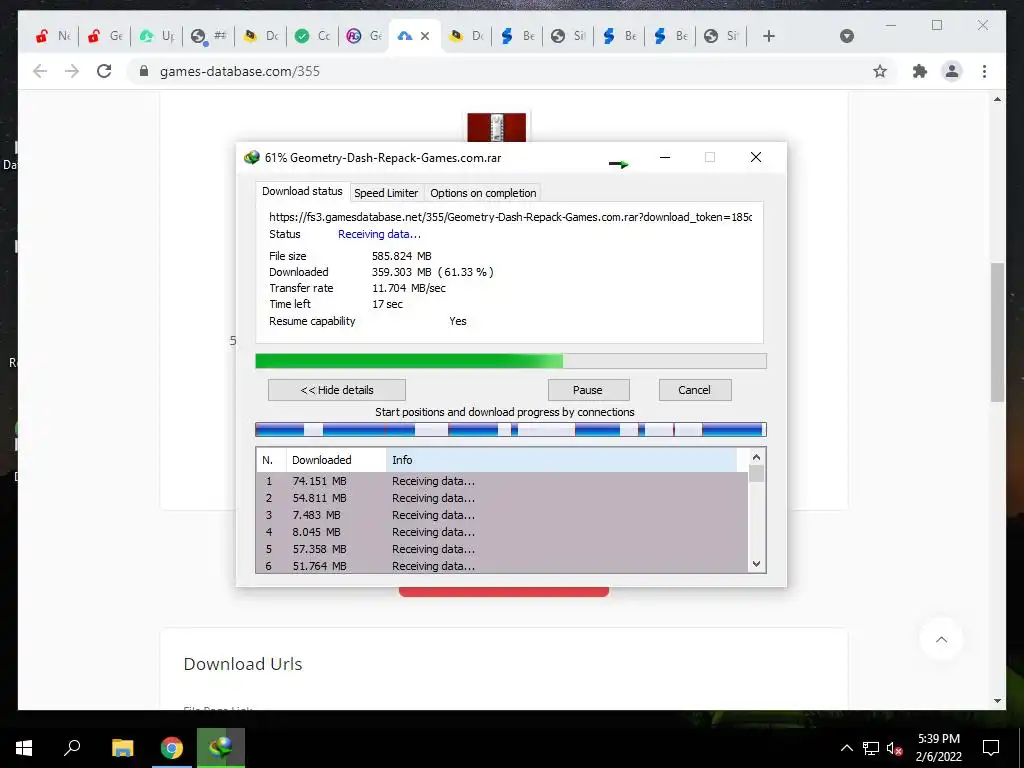Switch to the 'Ne' red lock tab
Screen dimensions: 1024x768
pyautogui.click(x=53, y=36)
